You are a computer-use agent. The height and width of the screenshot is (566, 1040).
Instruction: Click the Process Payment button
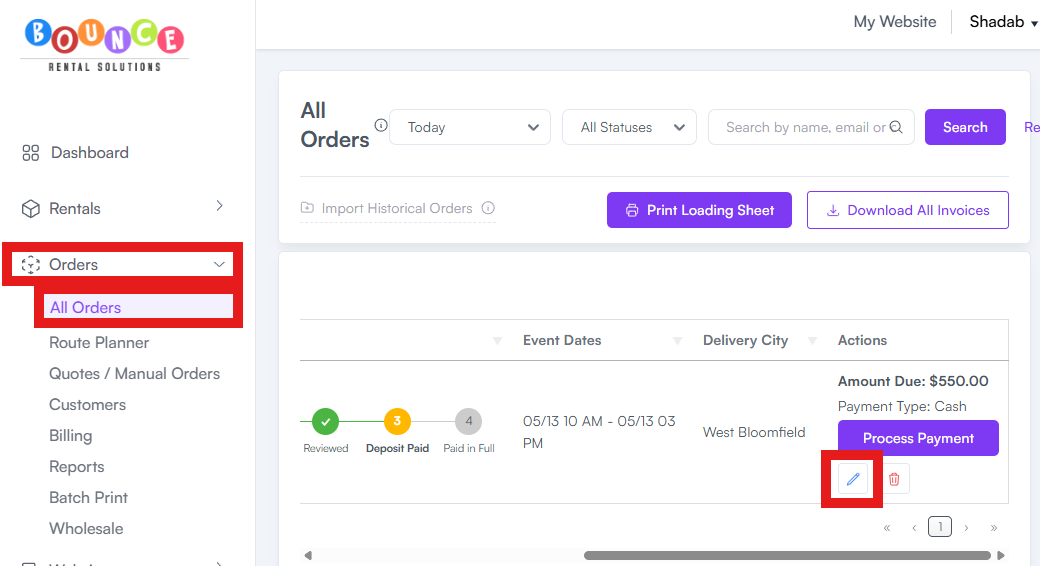[918, 438]
